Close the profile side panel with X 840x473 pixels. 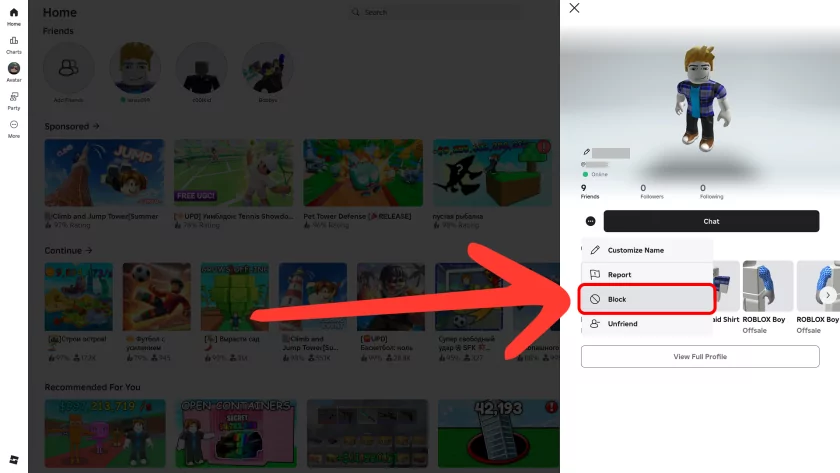tap(574, 8)
